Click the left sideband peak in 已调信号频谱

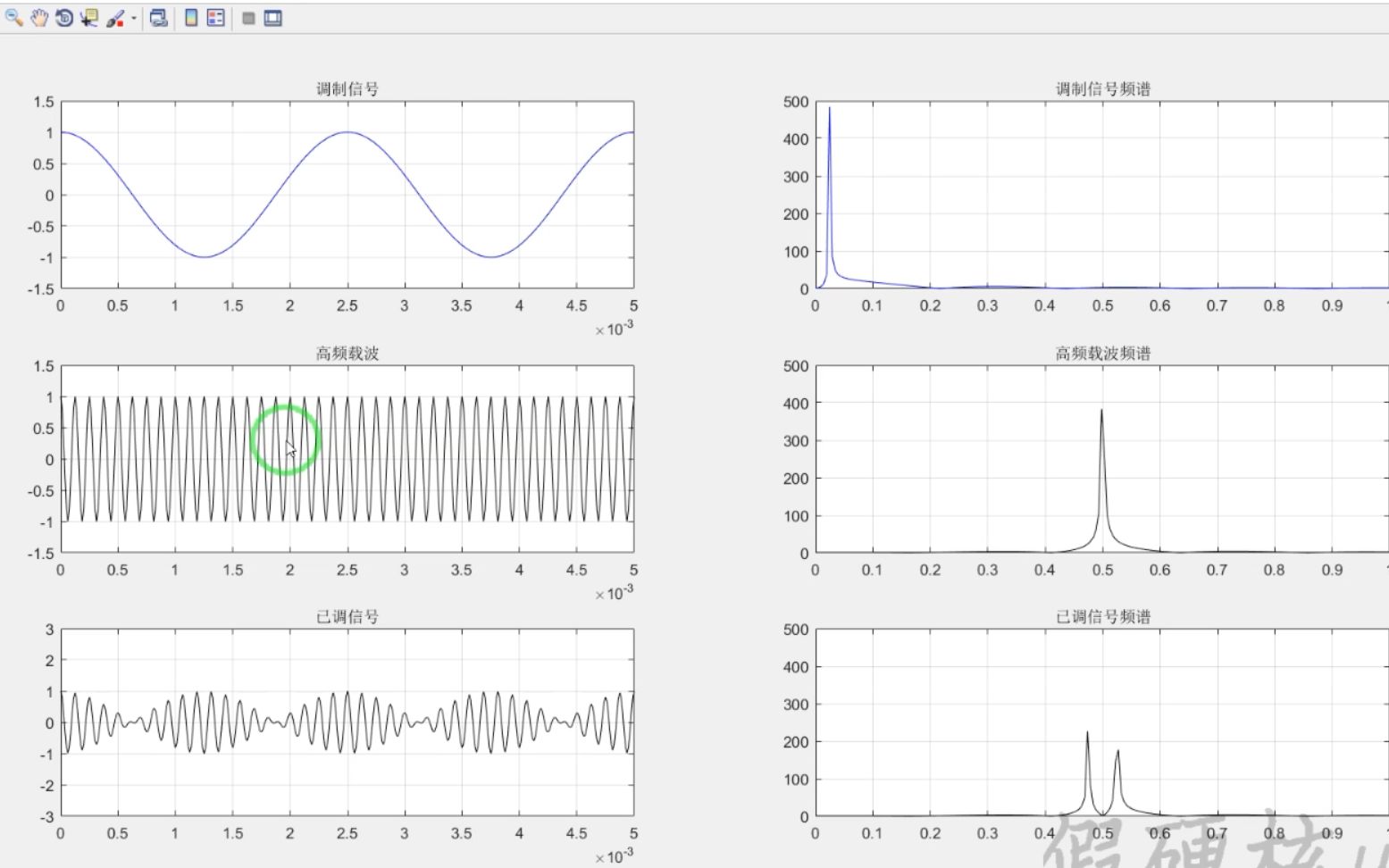click(x=1087, y=734)
